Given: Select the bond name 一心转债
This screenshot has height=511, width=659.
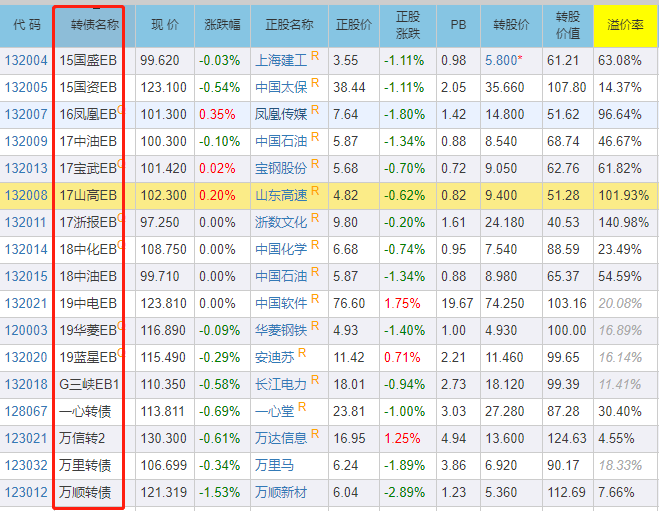Looking at the screenshot, I should pyautogui.click(x=85, y=411).
